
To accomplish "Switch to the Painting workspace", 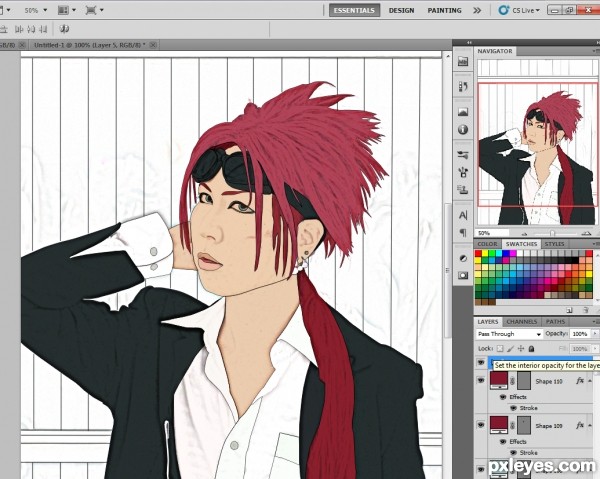I will [444, 10].
